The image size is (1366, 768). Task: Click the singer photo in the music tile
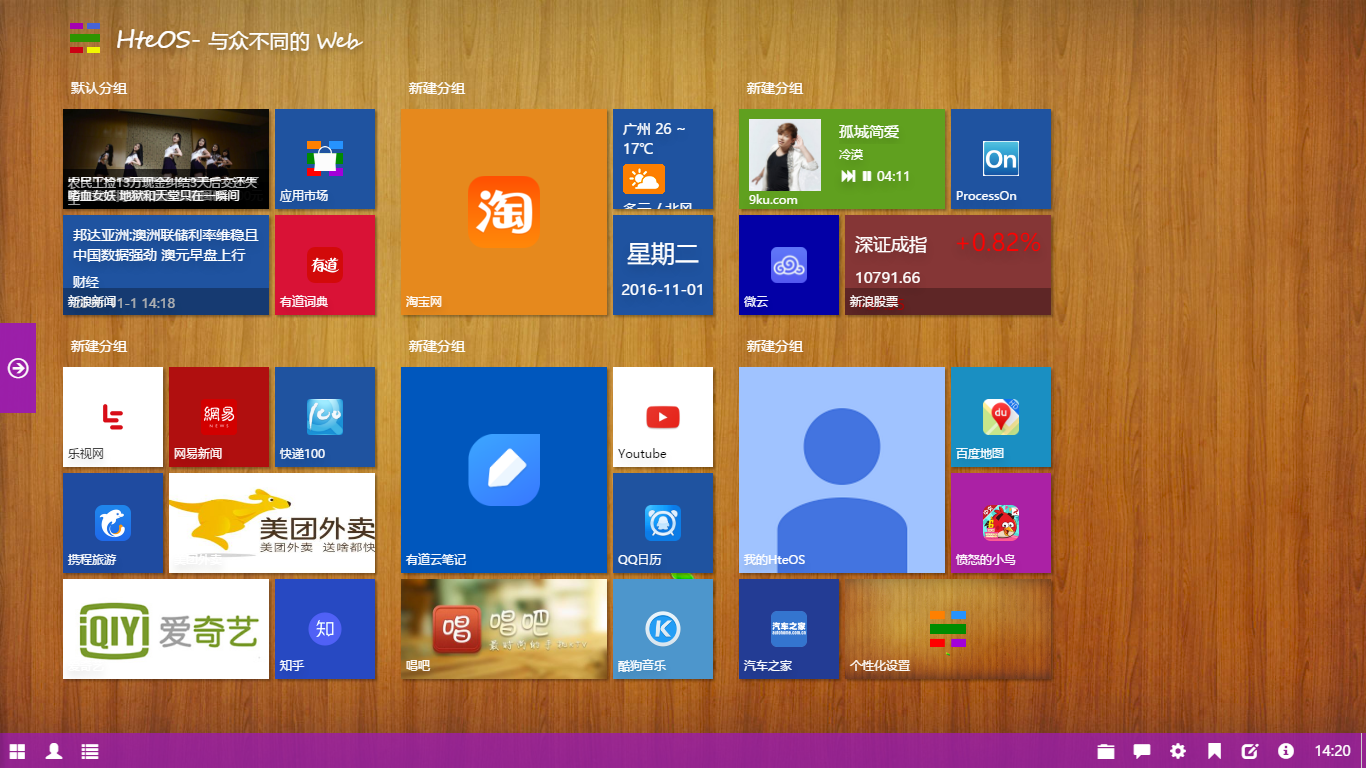(785, 155)
